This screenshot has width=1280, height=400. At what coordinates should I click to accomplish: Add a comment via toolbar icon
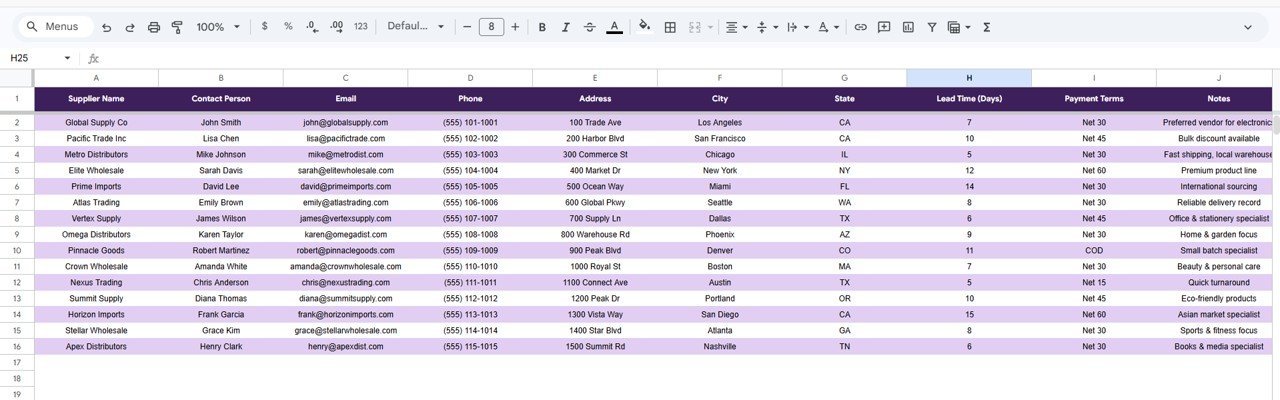click(884, 27)
